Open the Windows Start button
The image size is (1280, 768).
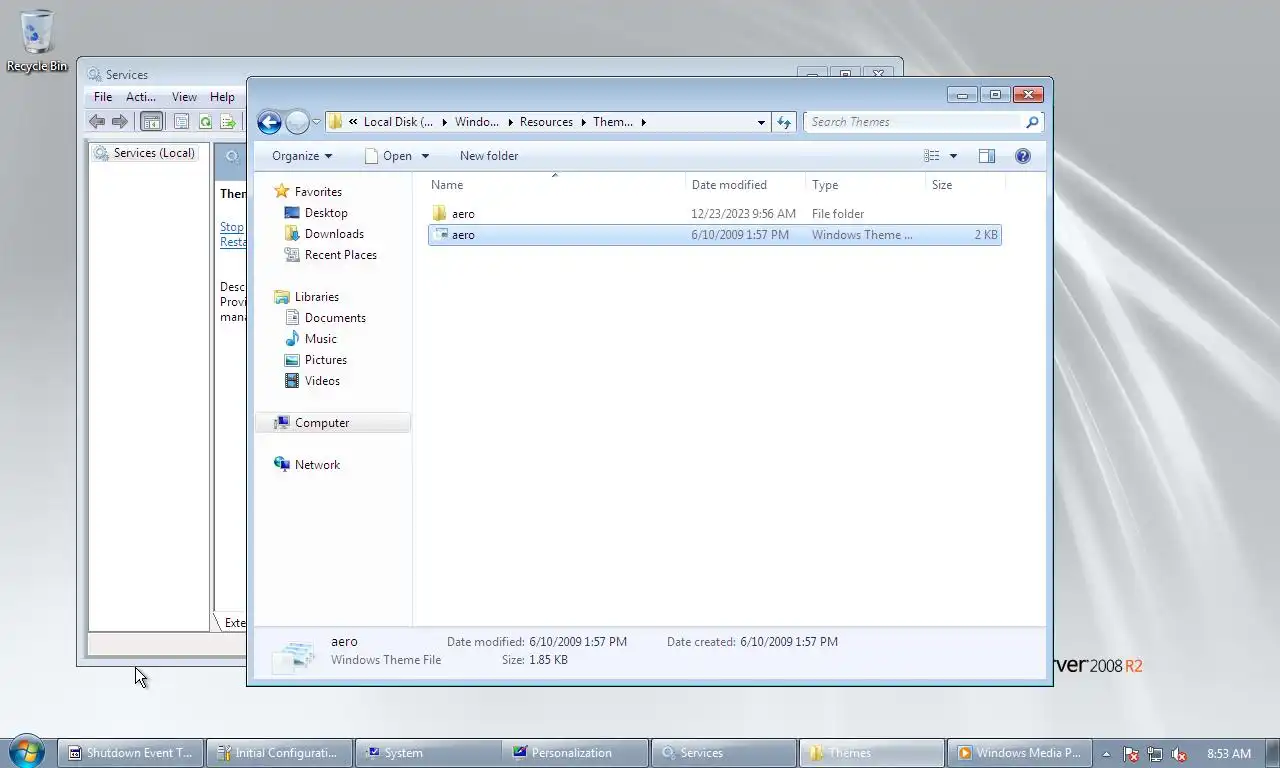[x=26, y=751]
